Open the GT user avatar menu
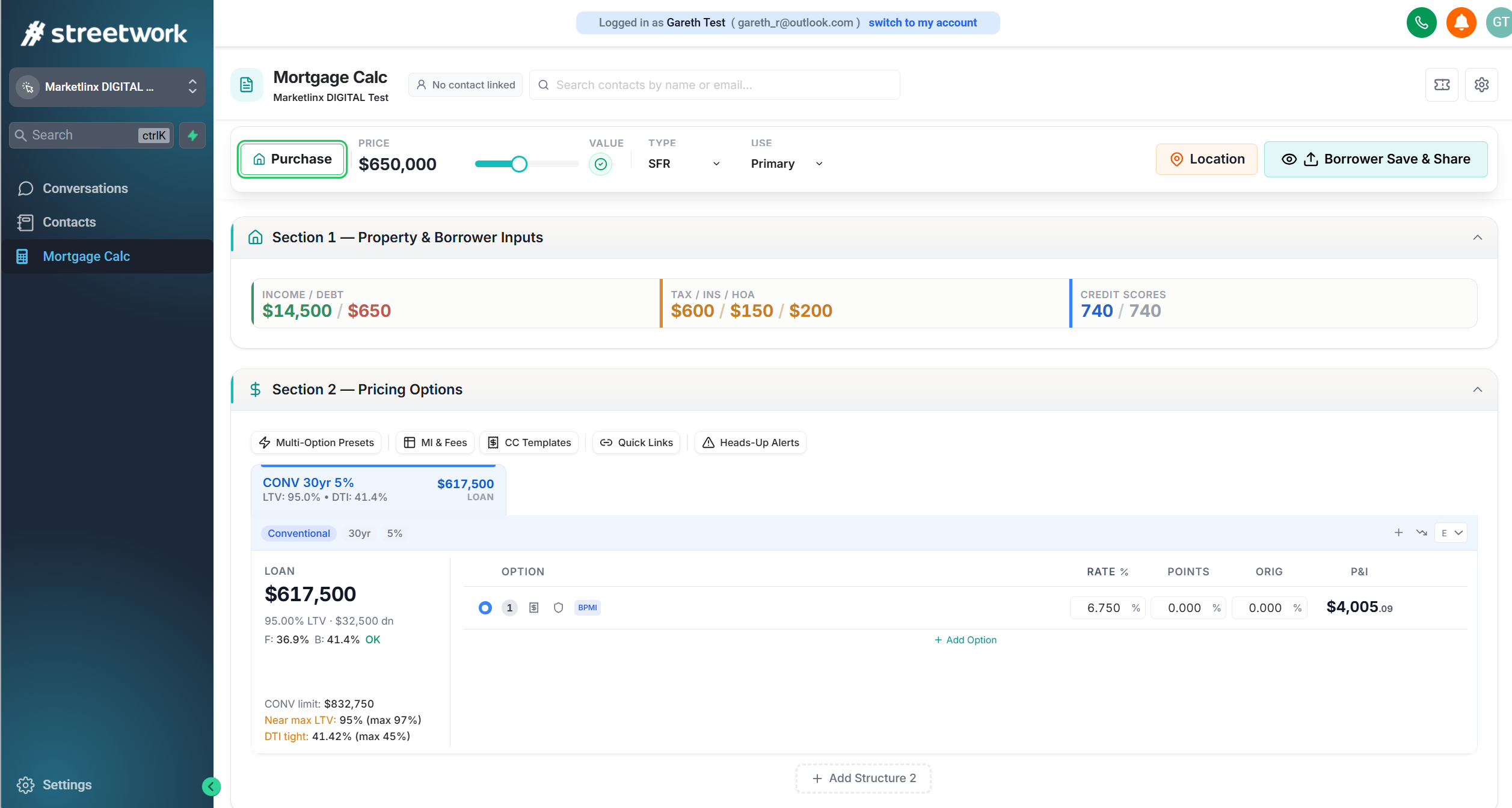Viewport: 1512px width, 808px height. (1499, 23)
